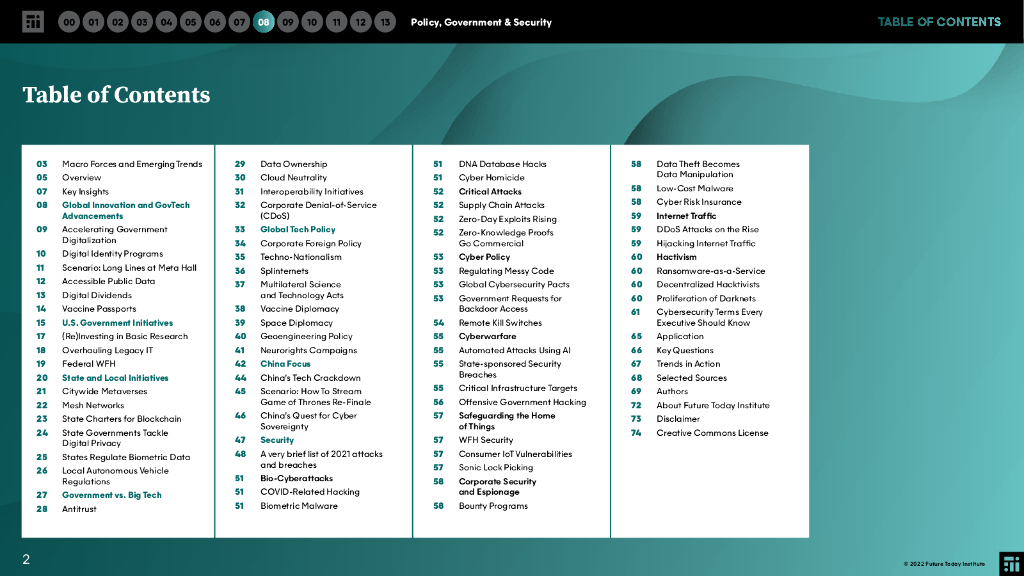This screenshot has height=576, width=1024.
Task: Open the Vaccine Passports entry
Action: point(99,309)
